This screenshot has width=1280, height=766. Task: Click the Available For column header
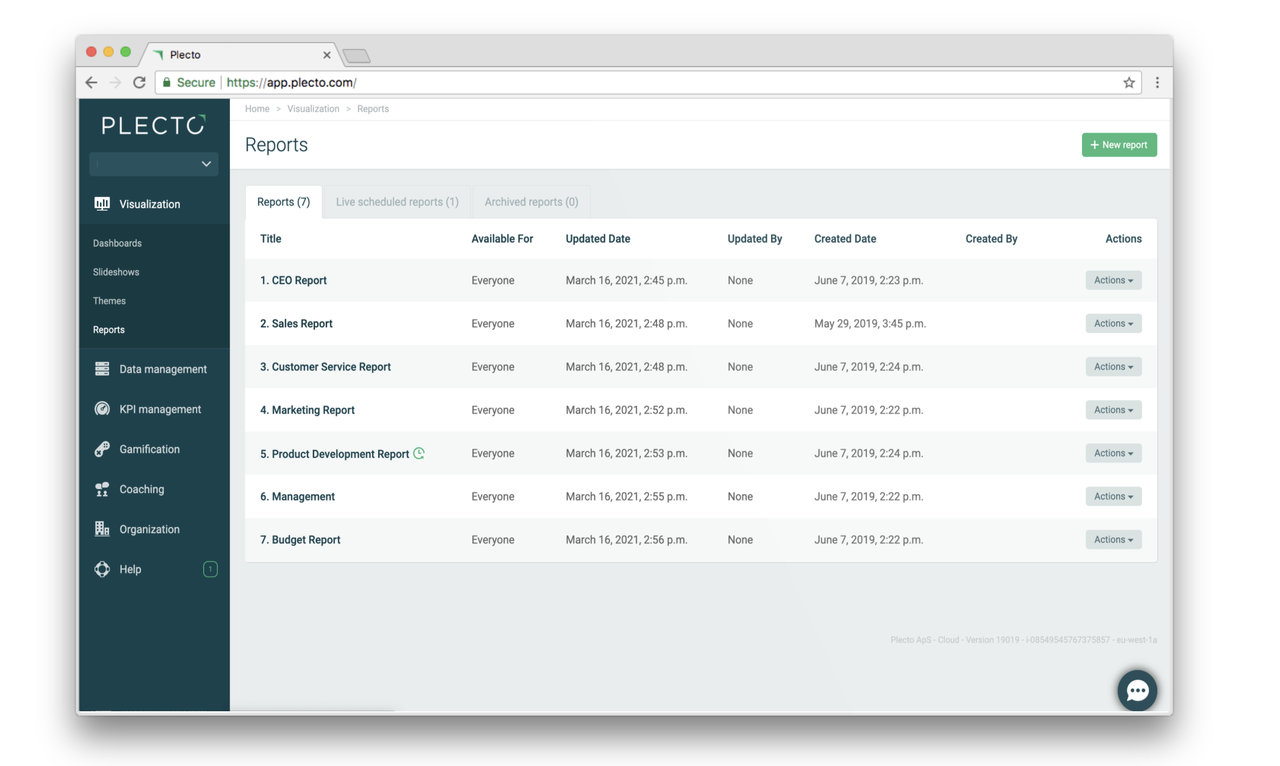click(x=502, y=239)
